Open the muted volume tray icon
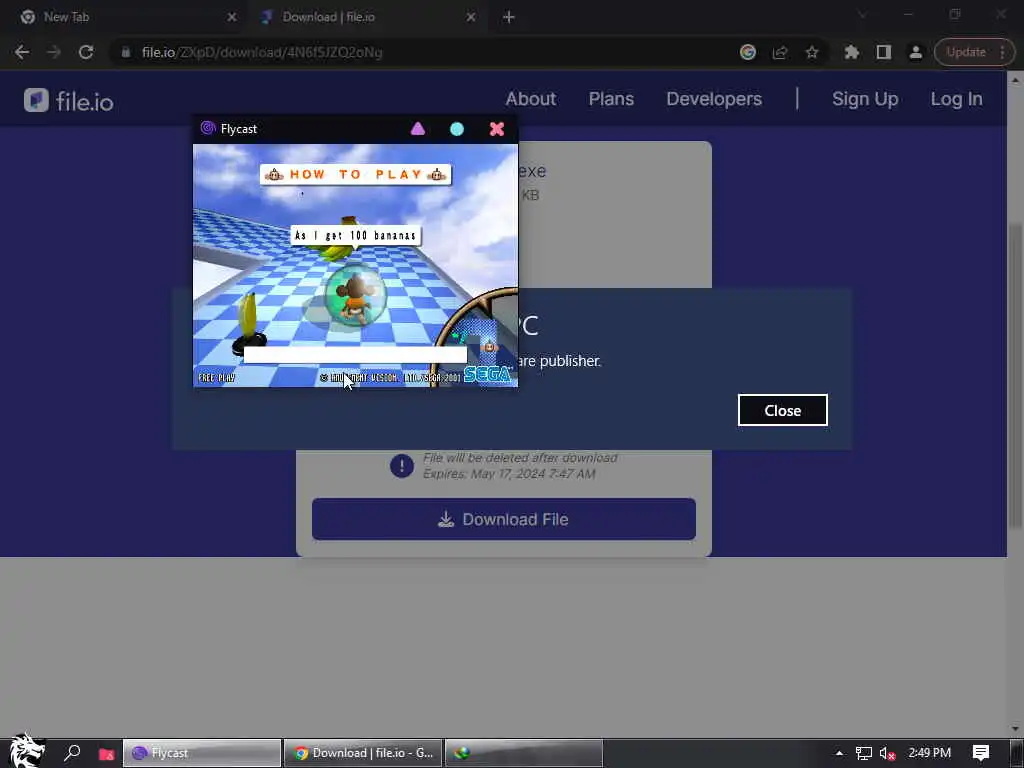Image resolution: width=1024 pixels, height=768 pixels. pyautogui.click(x=887, y=753)
